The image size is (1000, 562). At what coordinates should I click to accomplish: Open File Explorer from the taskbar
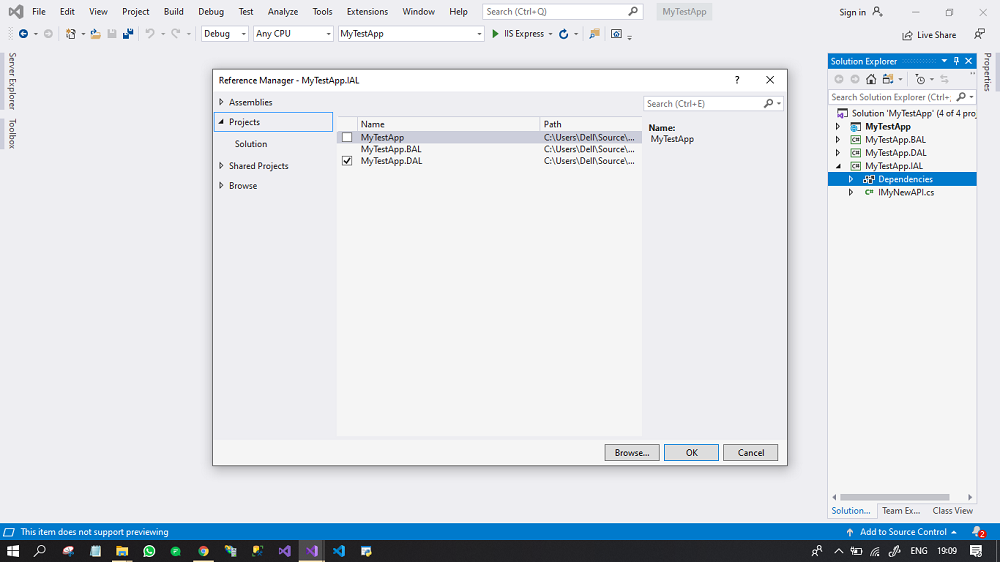pos(122,551)
